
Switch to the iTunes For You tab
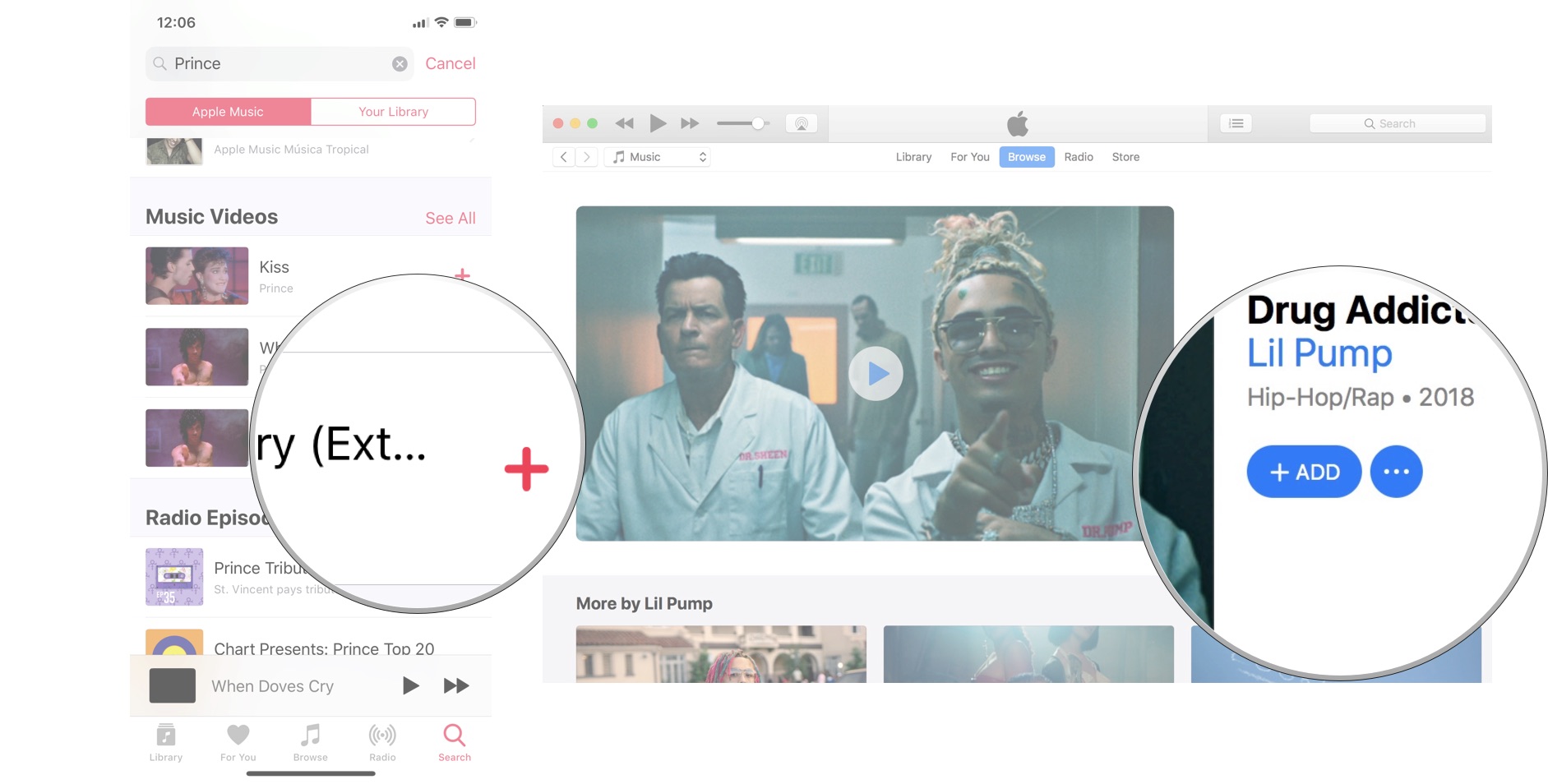tap(970, 157)
